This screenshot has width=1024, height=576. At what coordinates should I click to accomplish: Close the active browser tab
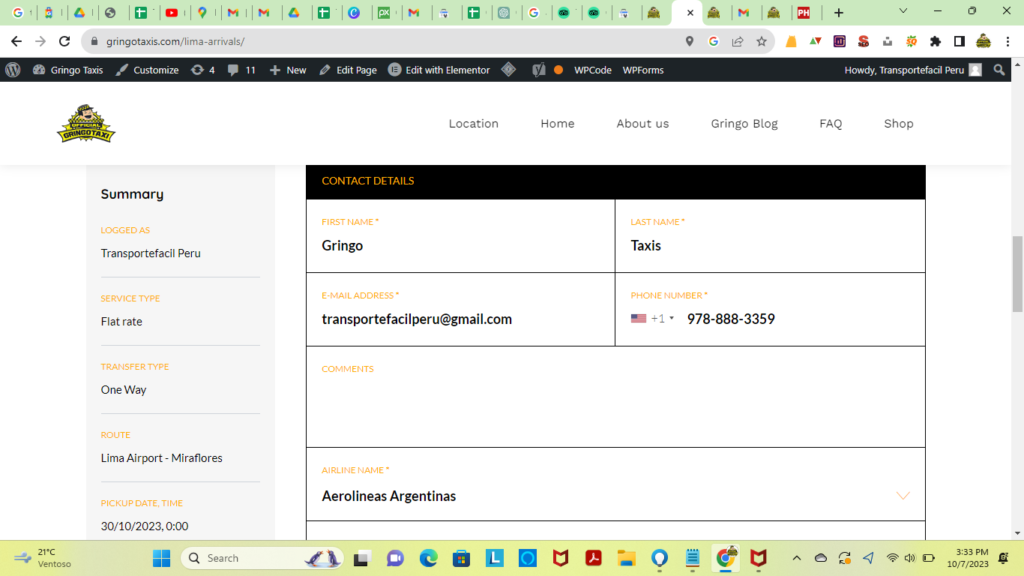(690, 12)
